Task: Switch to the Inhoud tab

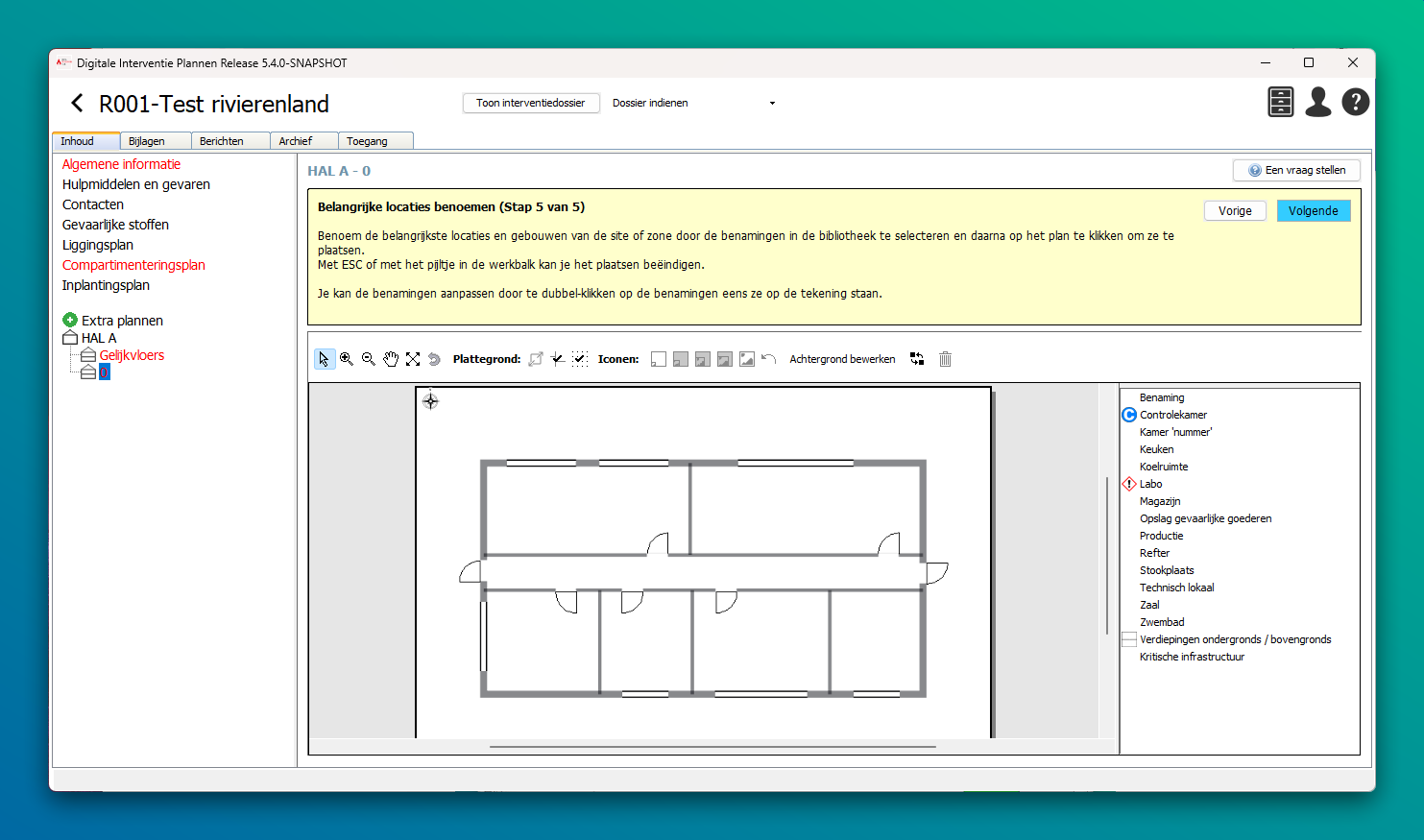Action: [85, 141]
